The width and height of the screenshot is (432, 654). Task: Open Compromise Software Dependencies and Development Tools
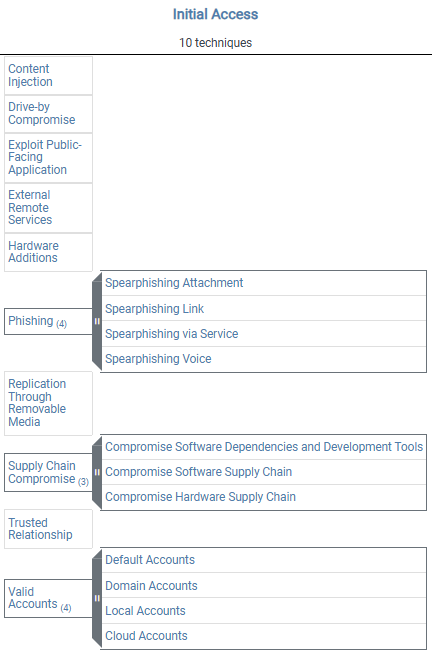click(264, 447)
